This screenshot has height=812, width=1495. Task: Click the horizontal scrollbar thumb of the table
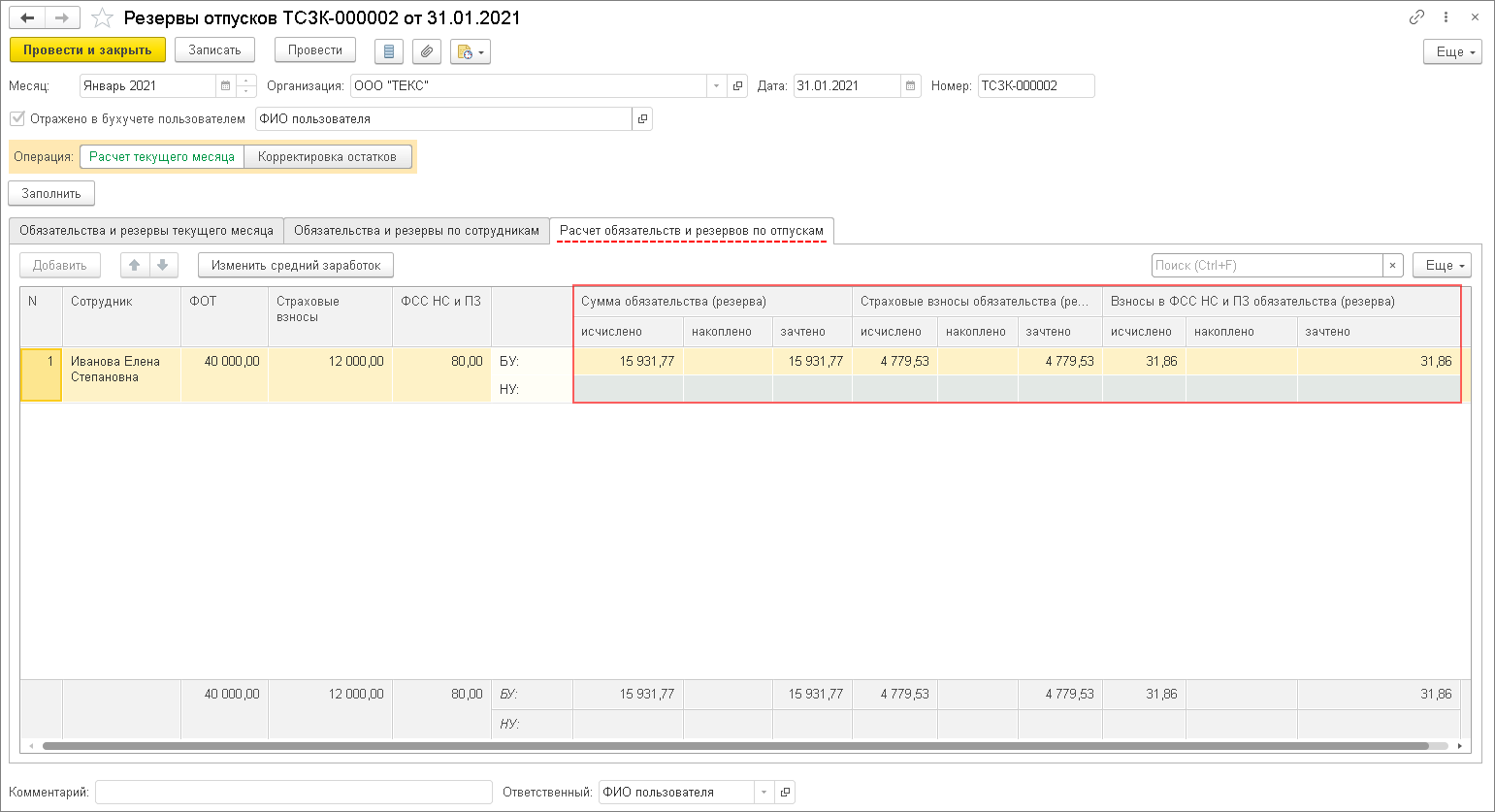pyautogui.click(x=735, y=746)
